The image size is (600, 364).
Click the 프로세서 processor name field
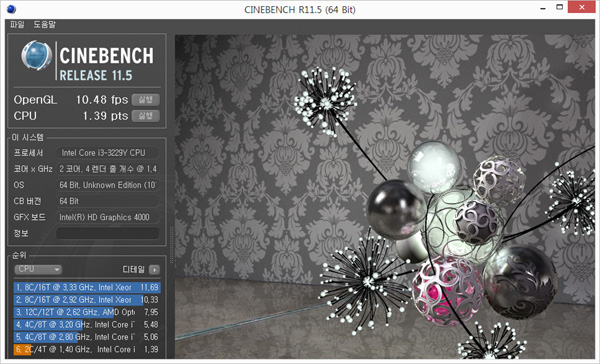[x=108, y=153]
